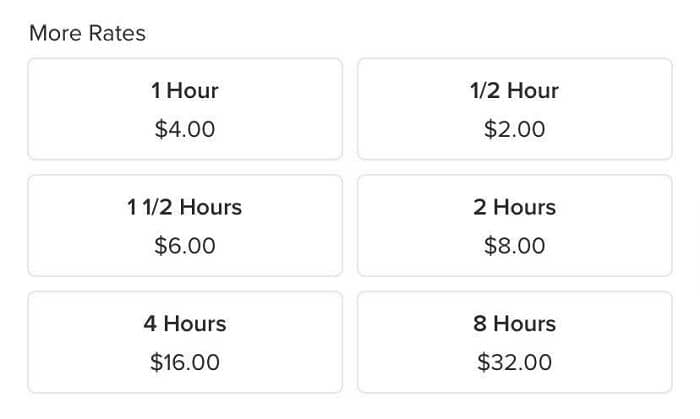Click the More Rates heading

[x=87, y=34]
